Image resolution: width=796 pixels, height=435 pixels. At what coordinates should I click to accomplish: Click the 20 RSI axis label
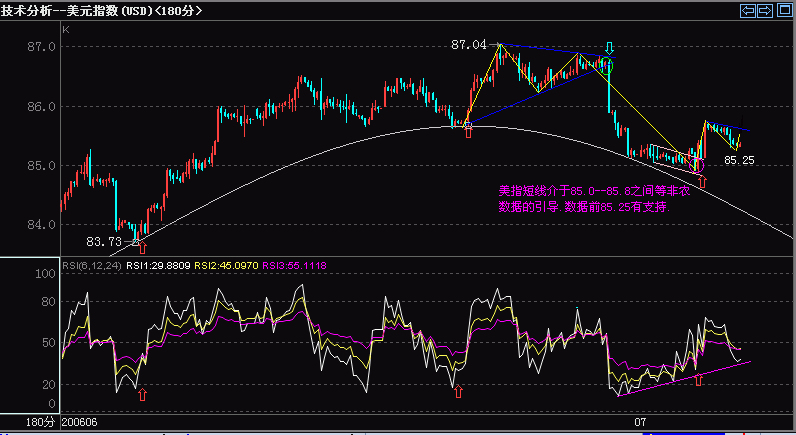pyautogui.click(x=49, y=385)
